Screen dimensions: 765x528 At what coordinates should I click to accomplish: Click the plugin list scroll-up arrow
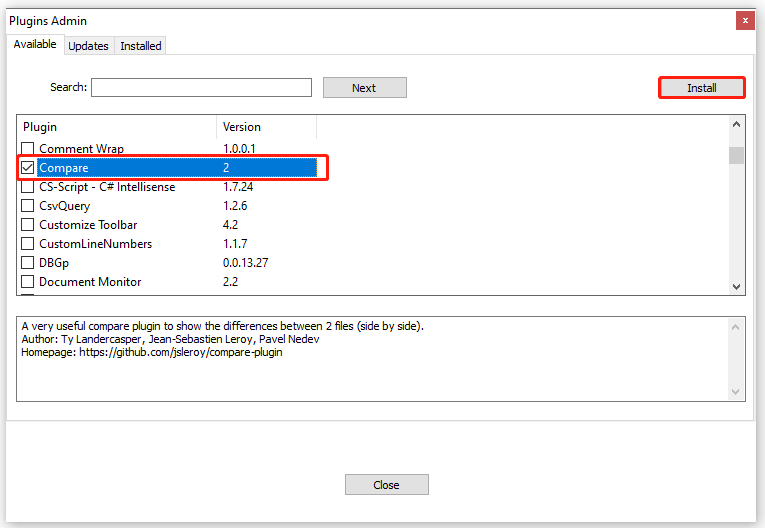736,124
